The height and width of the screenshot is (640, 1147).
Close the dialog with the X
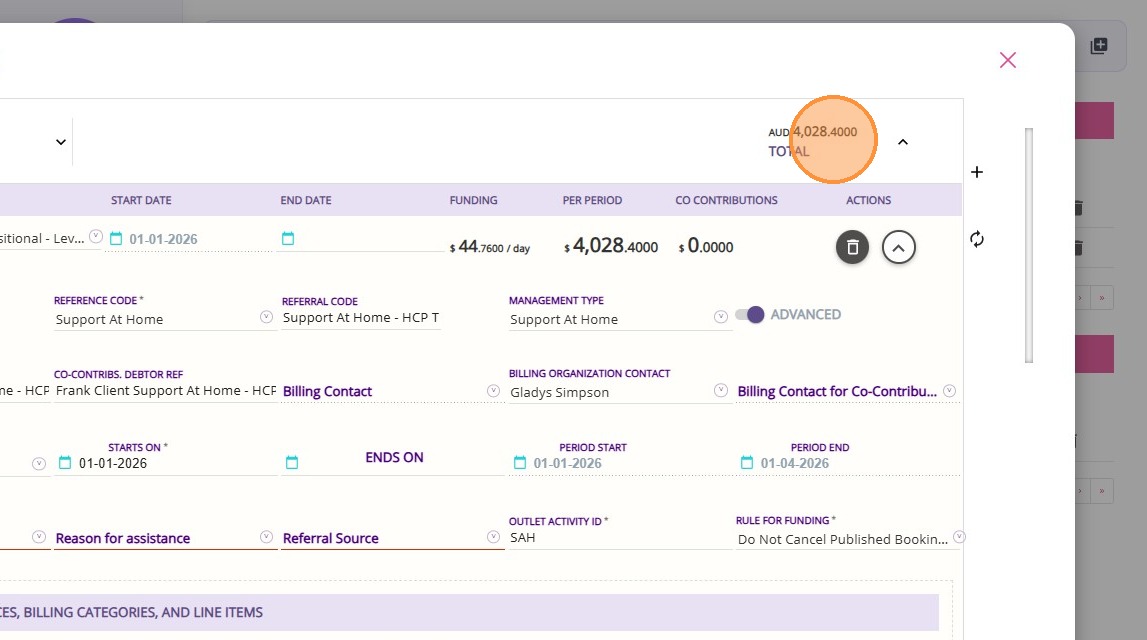click(1007, 60)
